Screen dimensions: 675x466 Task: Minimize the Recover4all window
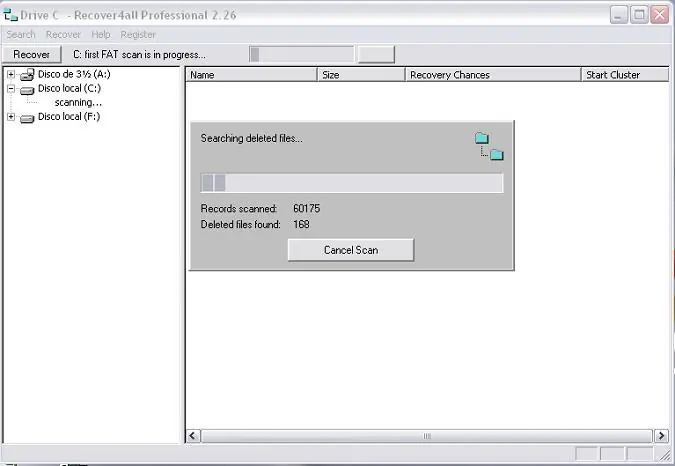(619, 15)
